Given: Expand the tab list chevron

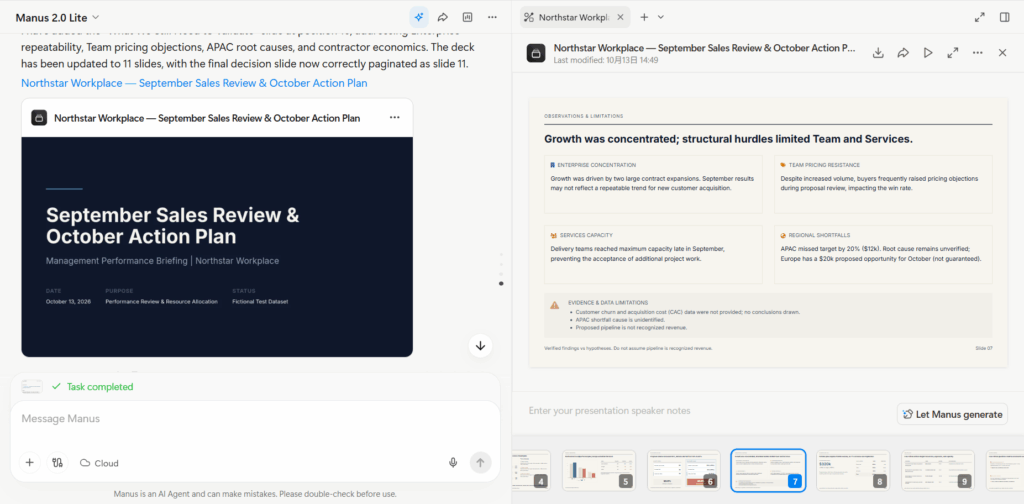Looking at the screenshot, I should (661, 18).
